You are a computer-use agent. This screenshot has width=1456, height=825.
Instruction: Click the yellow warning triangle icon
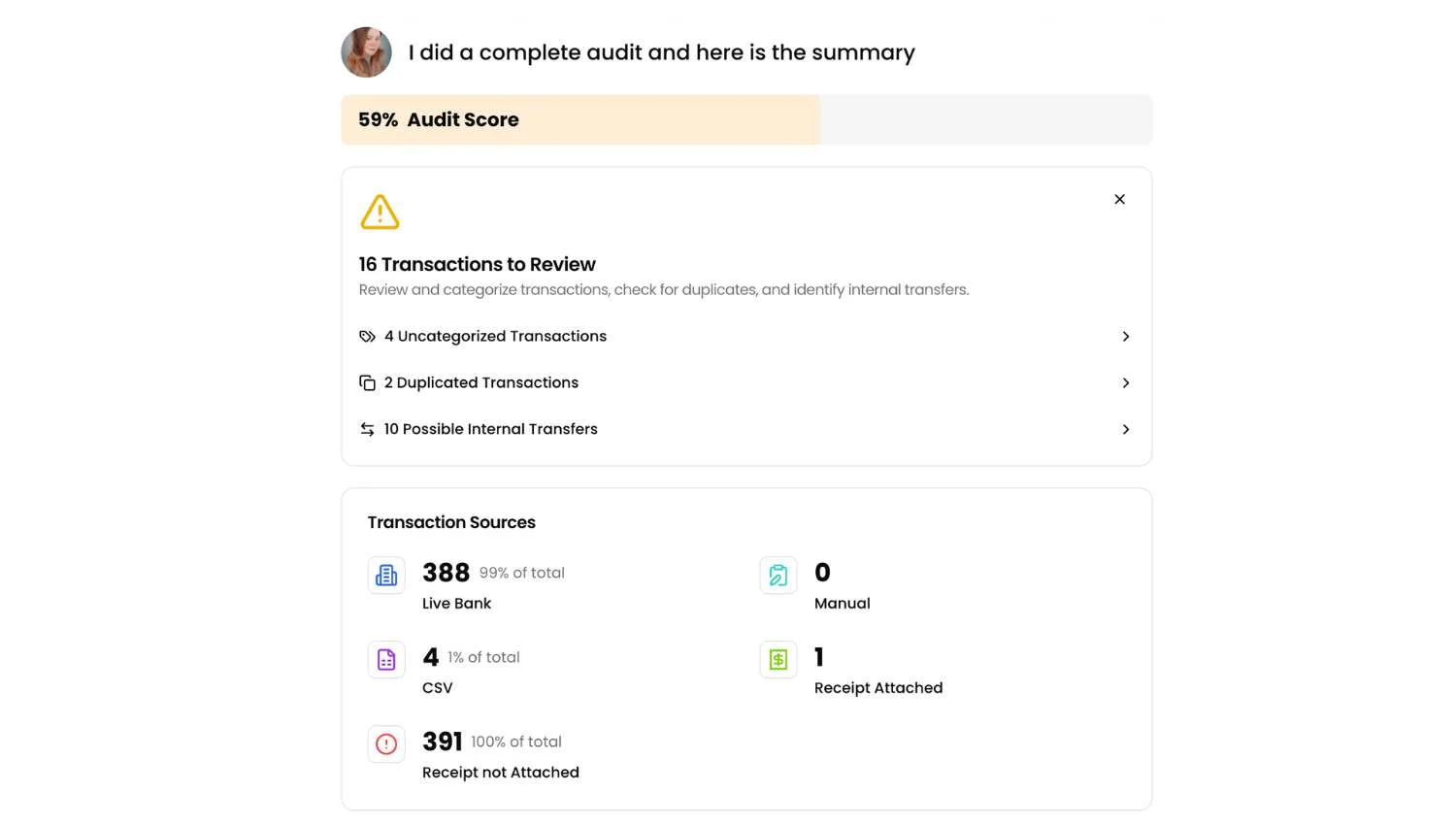pos(380,212)
